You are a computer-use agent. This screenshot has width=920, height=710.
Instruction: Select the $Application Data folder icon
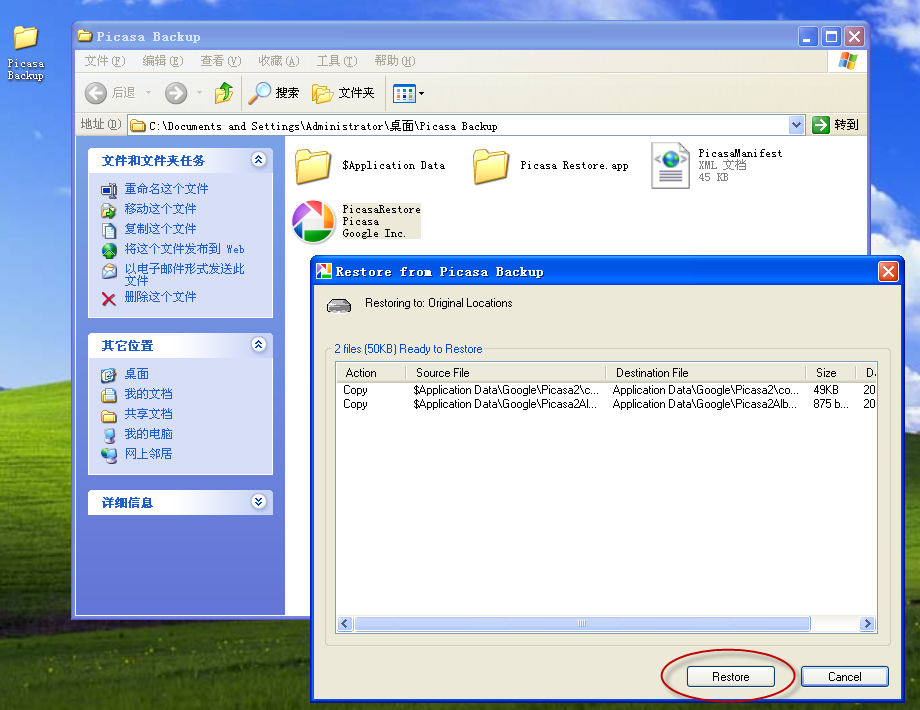click(313, 166)
